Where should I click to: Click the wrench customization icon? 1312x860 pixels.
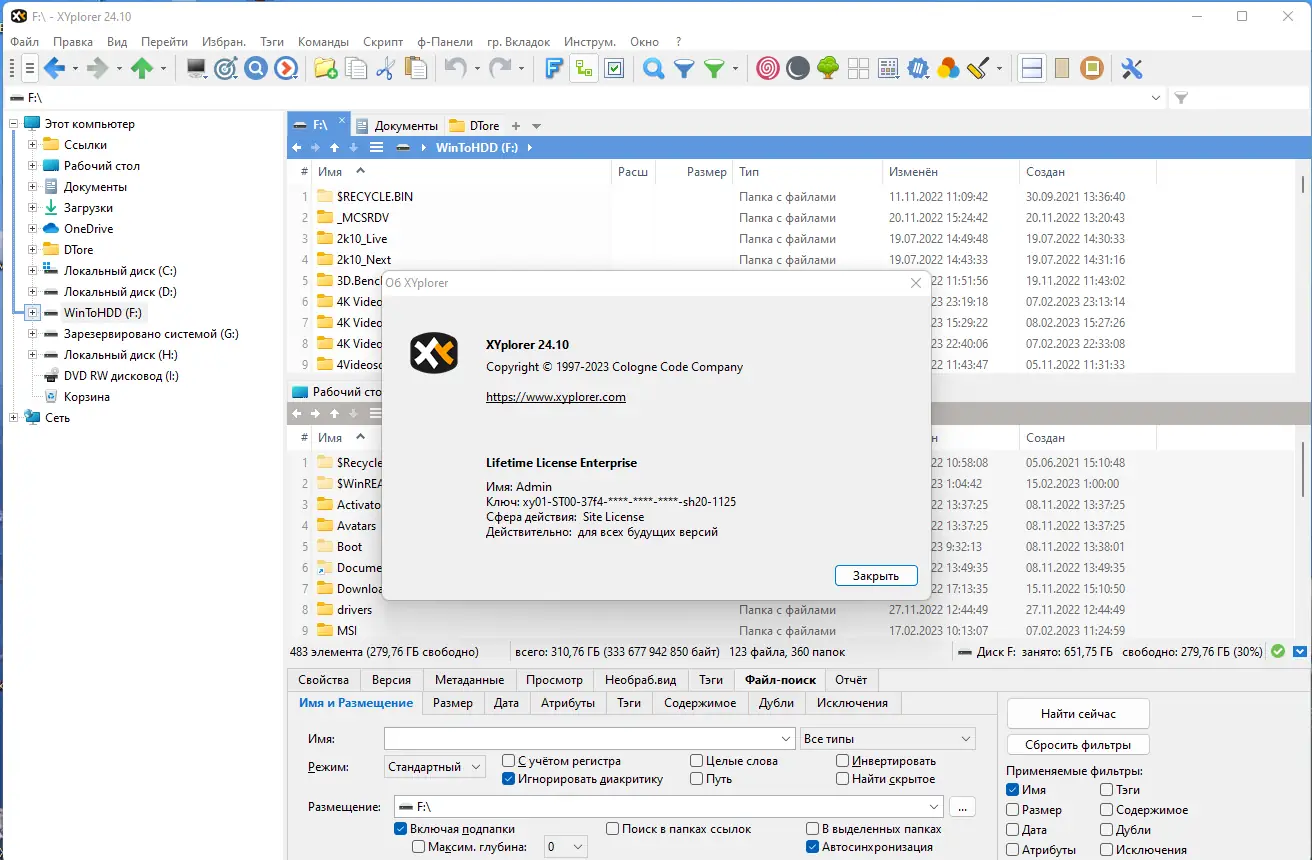[1131, 68]
